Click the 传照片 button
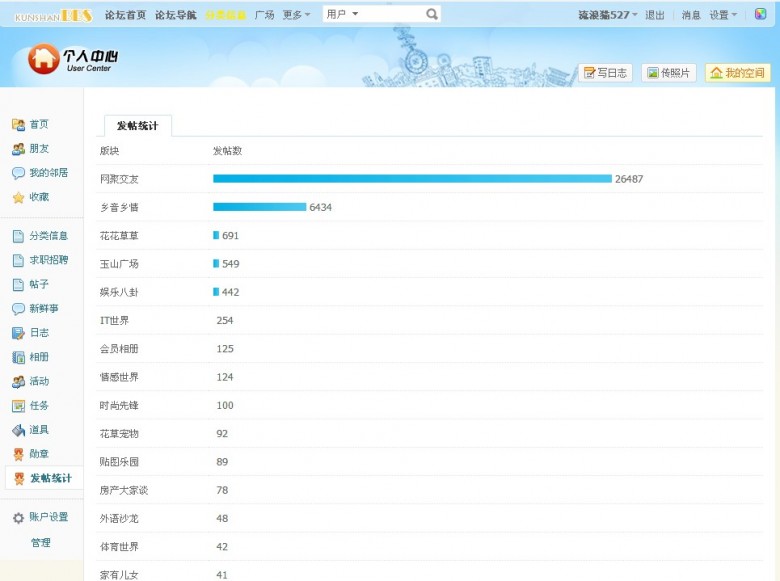Viewport: 780px width, 581px height. pyautogui.click(x=668, y=73)
